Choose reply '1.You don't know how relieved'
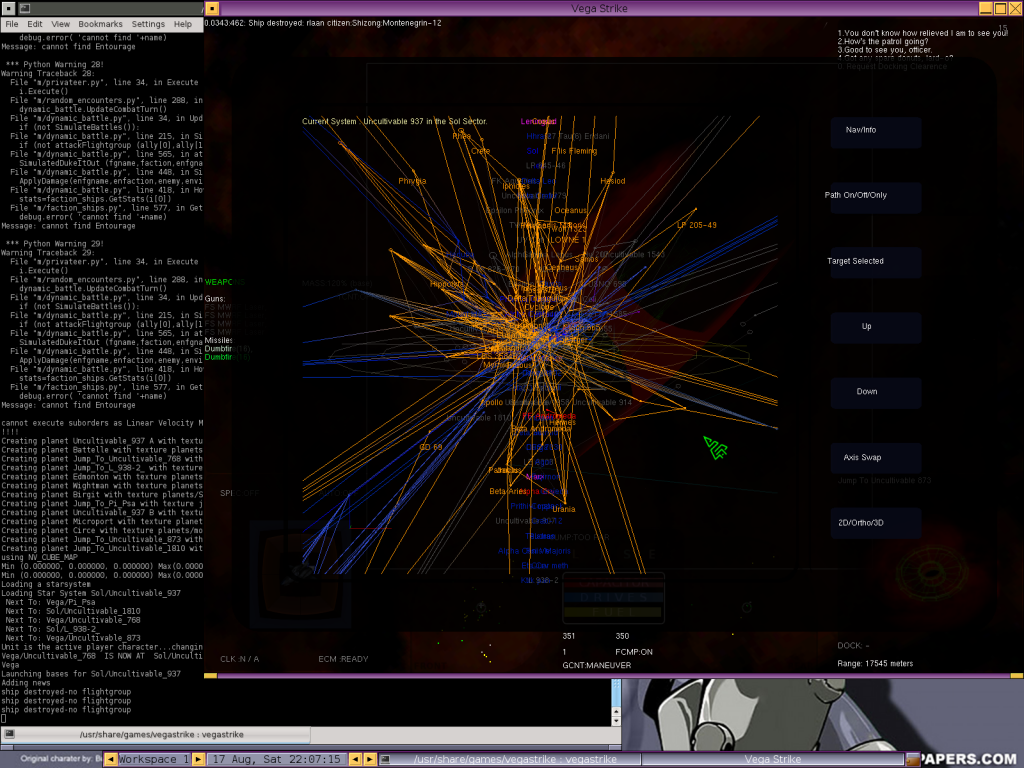Screen dimensions: 1024x768 point(922,33)
